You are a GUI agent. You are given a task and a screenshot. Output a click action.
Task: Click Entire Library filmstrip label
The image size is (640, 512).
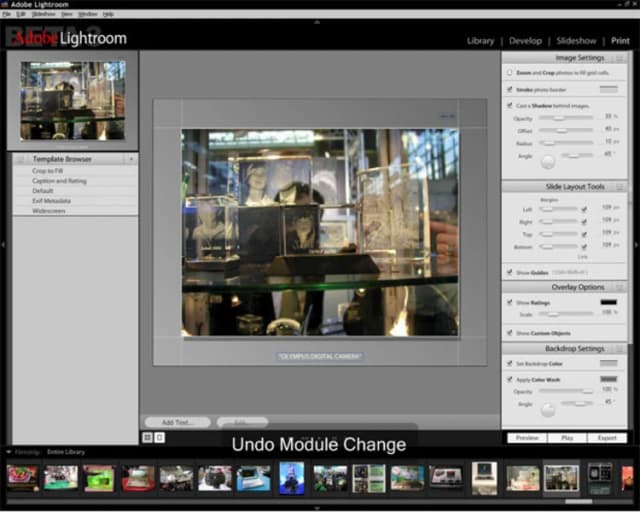coord(66,452)
